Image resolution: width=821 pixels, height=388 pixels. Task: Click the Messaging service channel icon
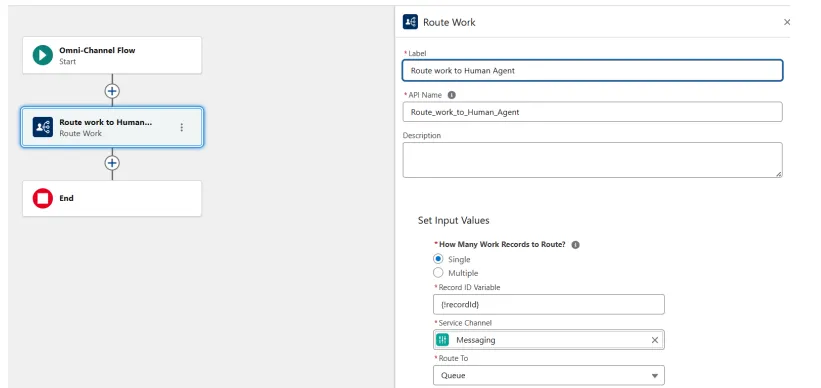click(443, 340)
